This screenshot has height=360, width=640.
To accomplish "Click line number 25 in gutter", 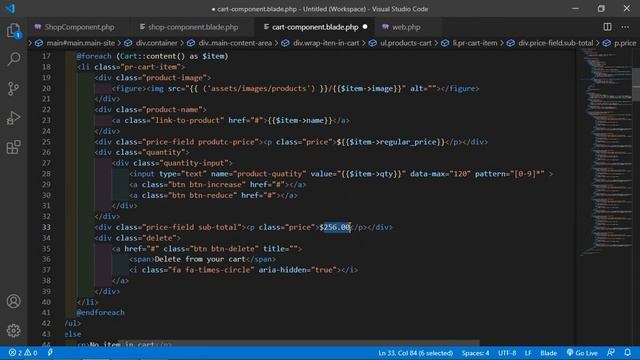I will coord(46,142).
